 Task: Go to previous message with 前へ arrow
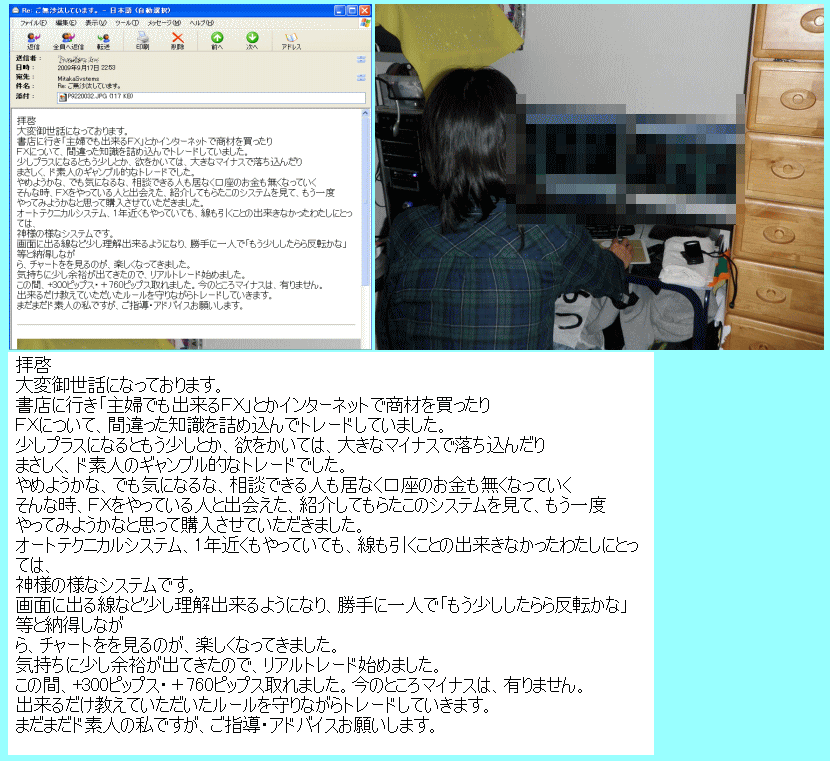coord(217,40)
